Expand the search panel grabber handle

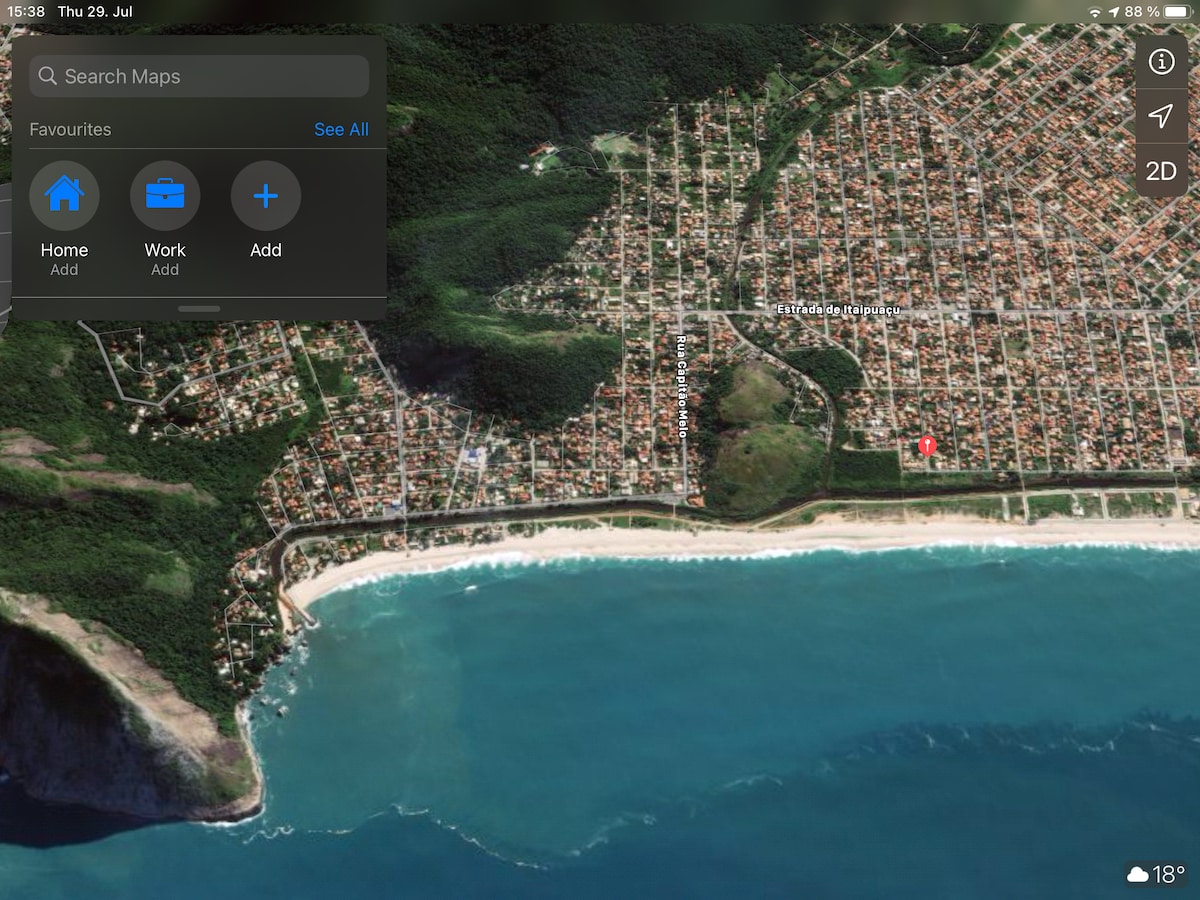[x=199, y=309]
